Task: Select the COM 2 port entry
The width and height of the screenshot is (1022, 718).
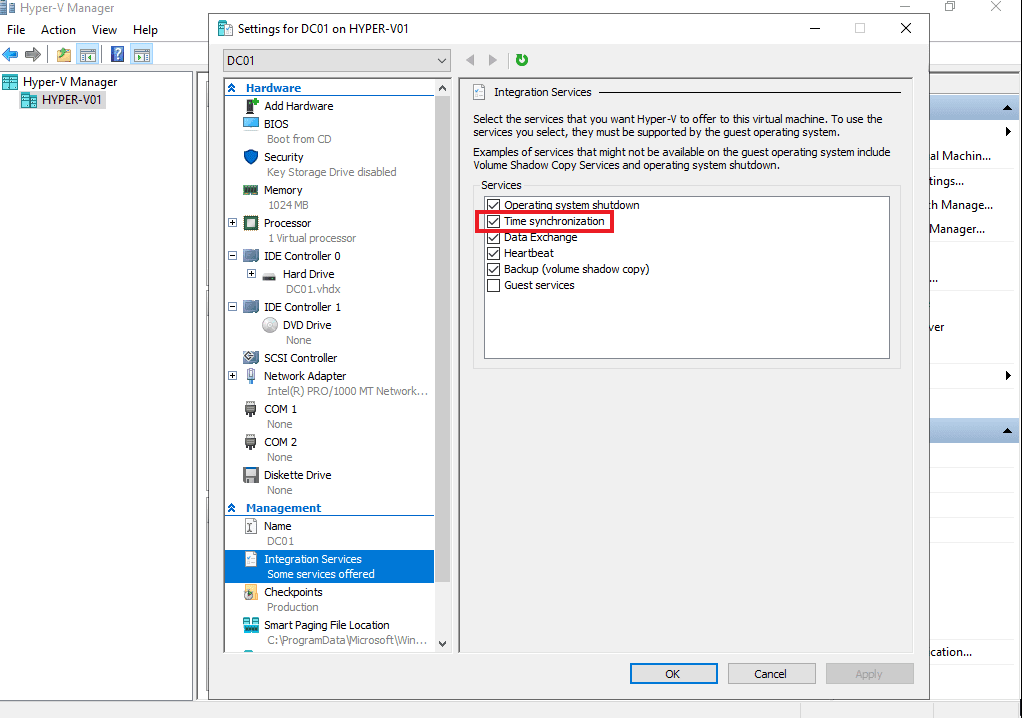Action: point(280,442)
